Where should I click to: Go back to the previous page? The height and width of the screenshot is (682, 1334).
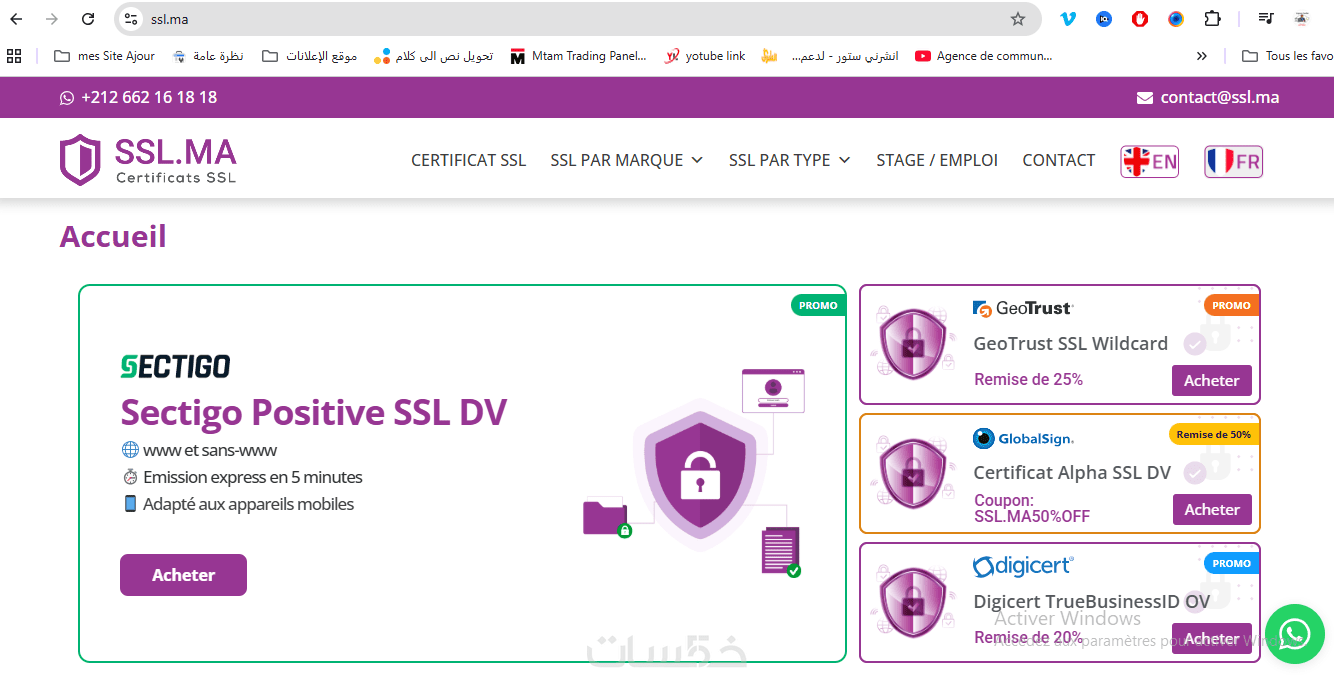[x=16, y=19]
